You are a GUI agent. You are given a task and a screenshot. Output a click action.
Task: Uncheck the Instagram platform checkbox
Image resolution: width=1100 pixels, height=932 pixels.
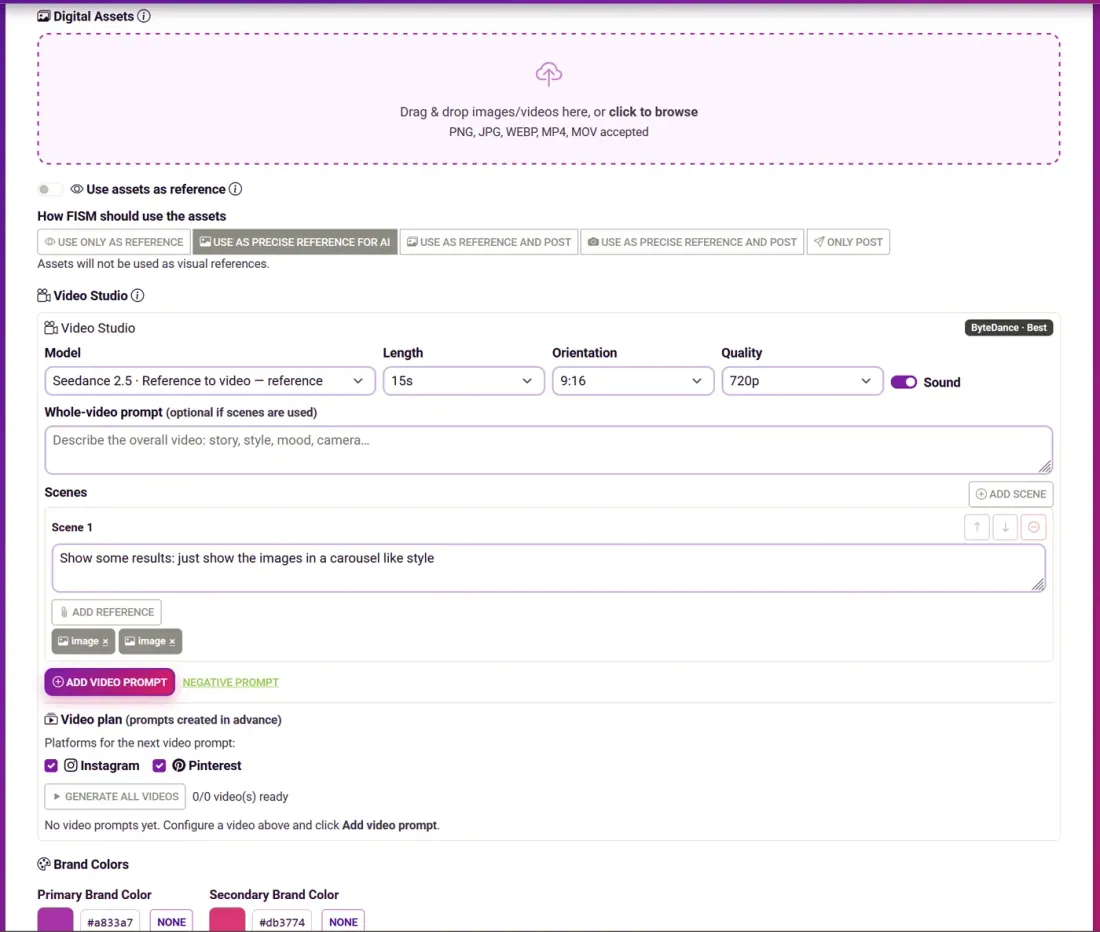51,765
